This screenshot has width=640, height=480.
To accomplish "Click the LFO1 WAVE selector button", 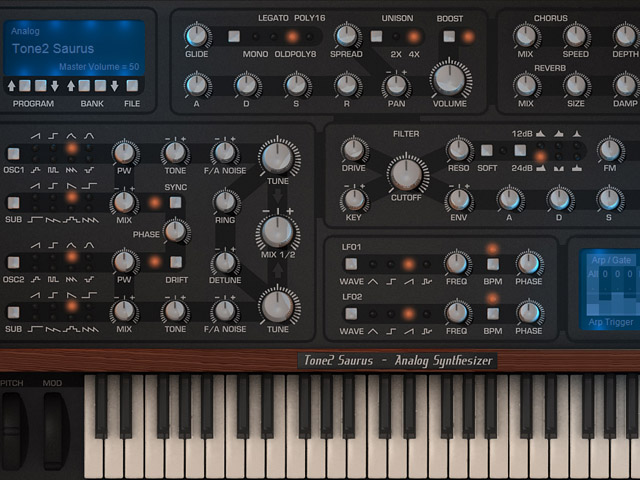I will click(x=351, y=264).
